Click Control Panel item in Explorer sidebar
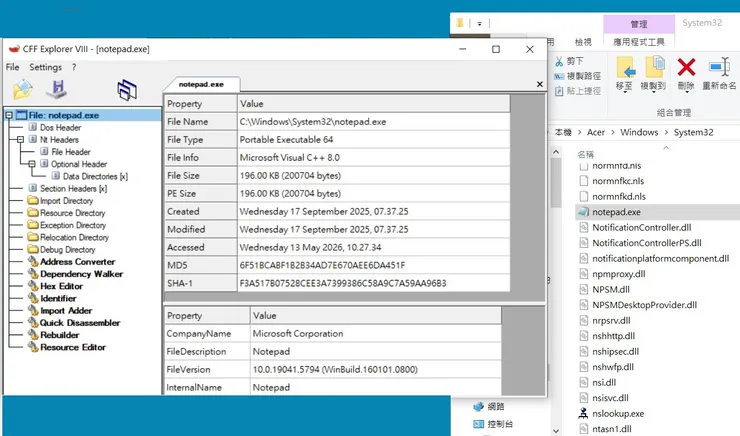Screen dimensions: 740x436 pyautogui.click(x=493, y=423)
